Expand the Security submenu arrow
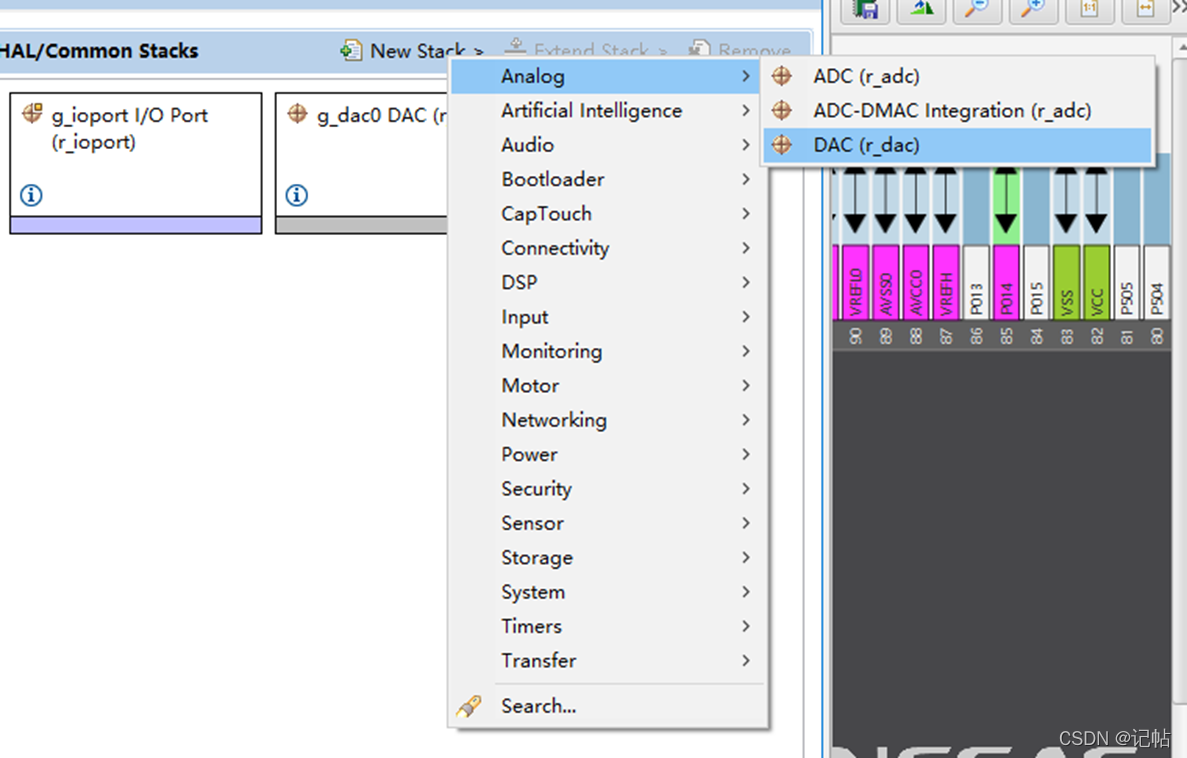Image resolution: width=1187 pixels, height=758 pixels. coord(746,488)
